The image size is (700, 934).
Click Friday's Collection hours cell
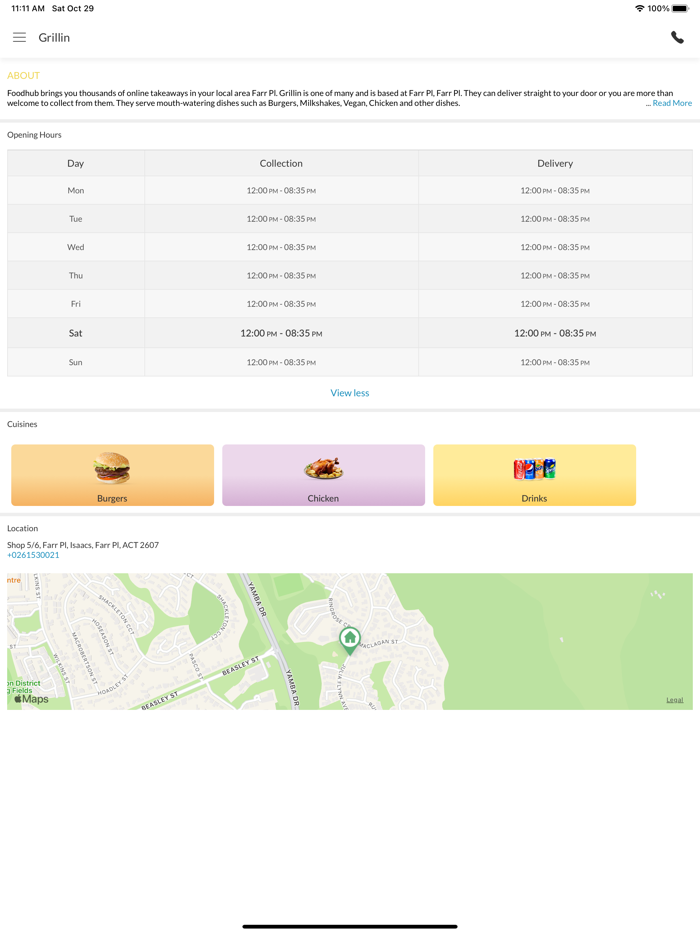point(281,304)
